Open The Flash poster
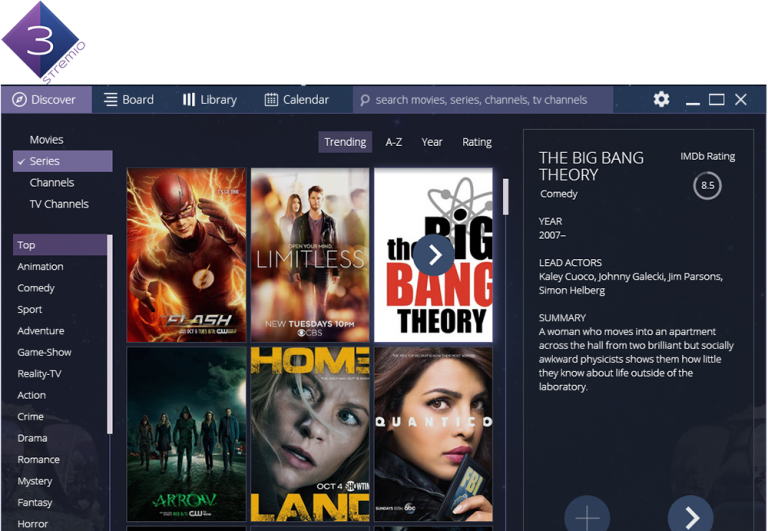This screenshot has height=531, width=768. (186, 255)
